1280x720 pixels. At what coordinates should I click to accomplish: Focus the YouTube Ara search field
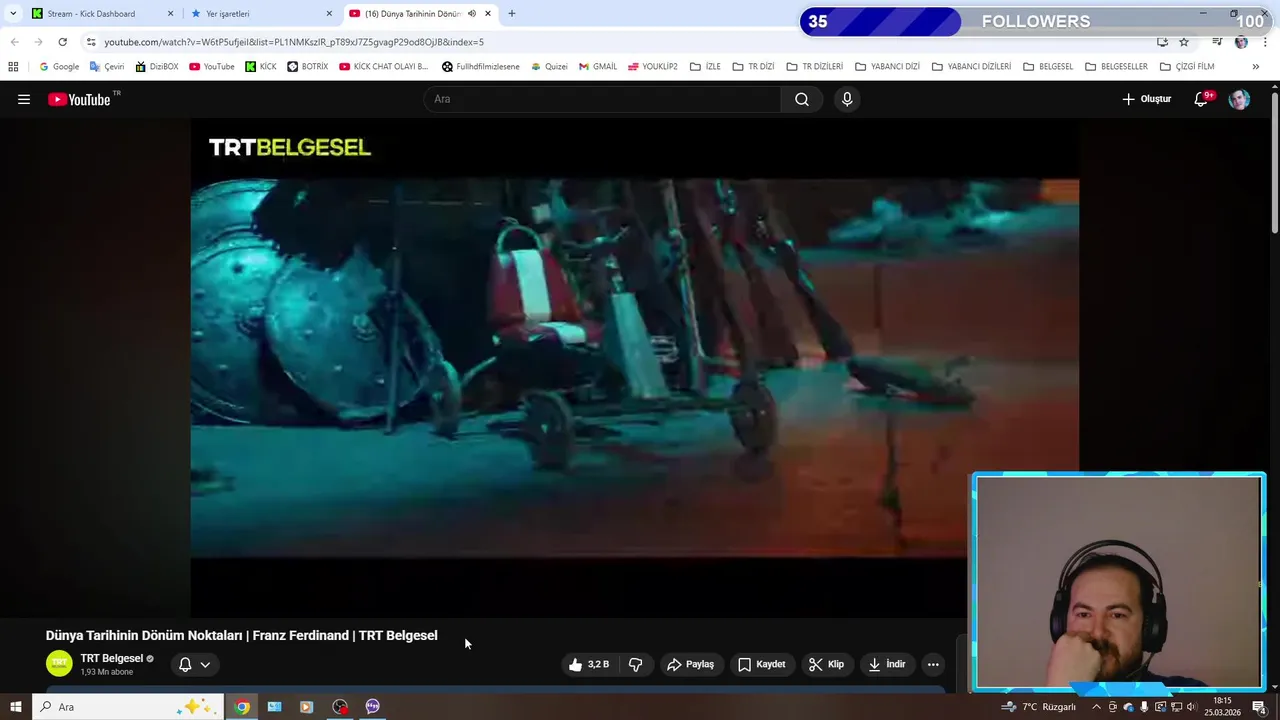click(x=602, y=99)
